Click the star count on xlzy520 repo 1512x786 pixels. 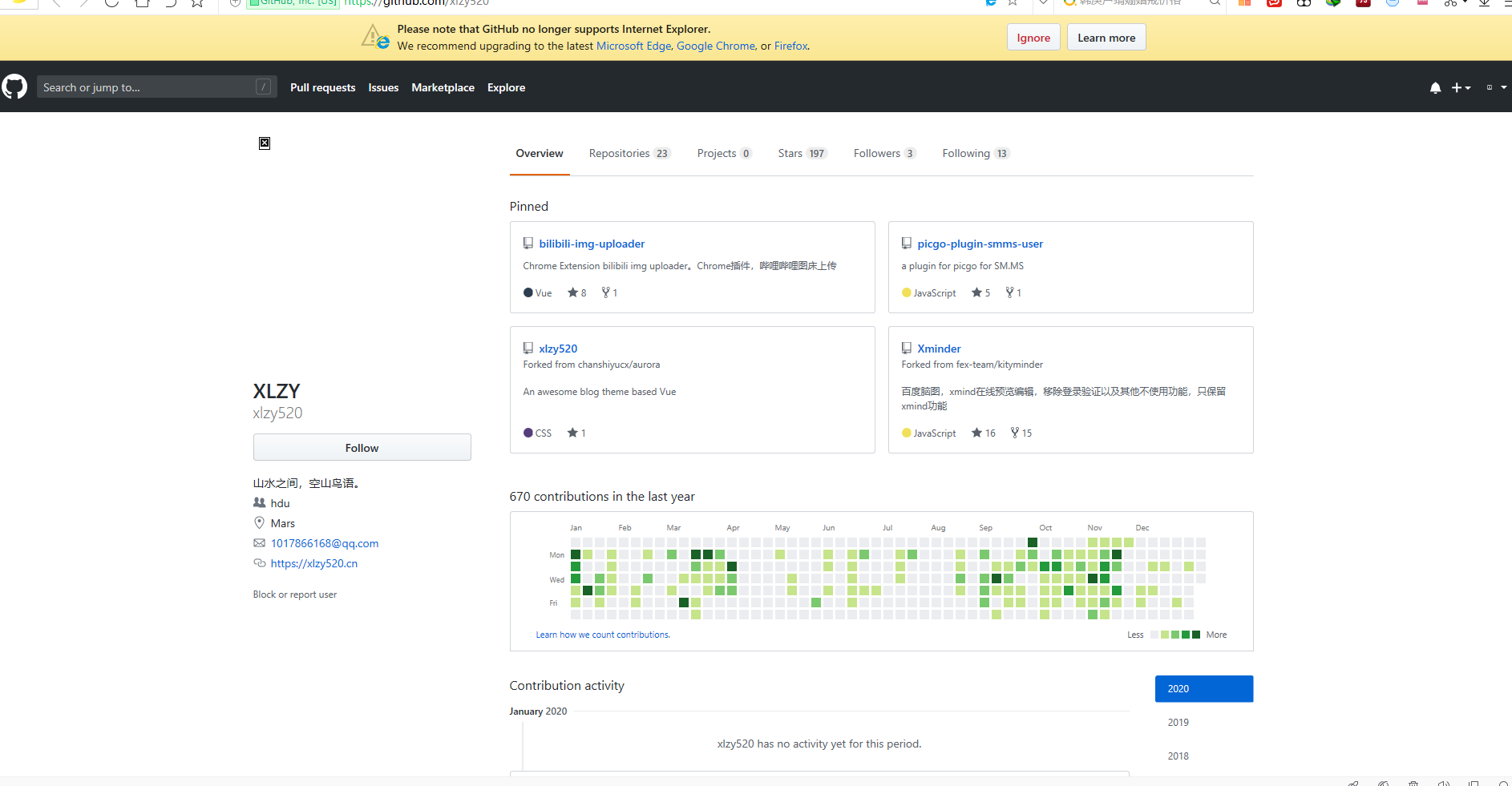click(x=577, y=433)
